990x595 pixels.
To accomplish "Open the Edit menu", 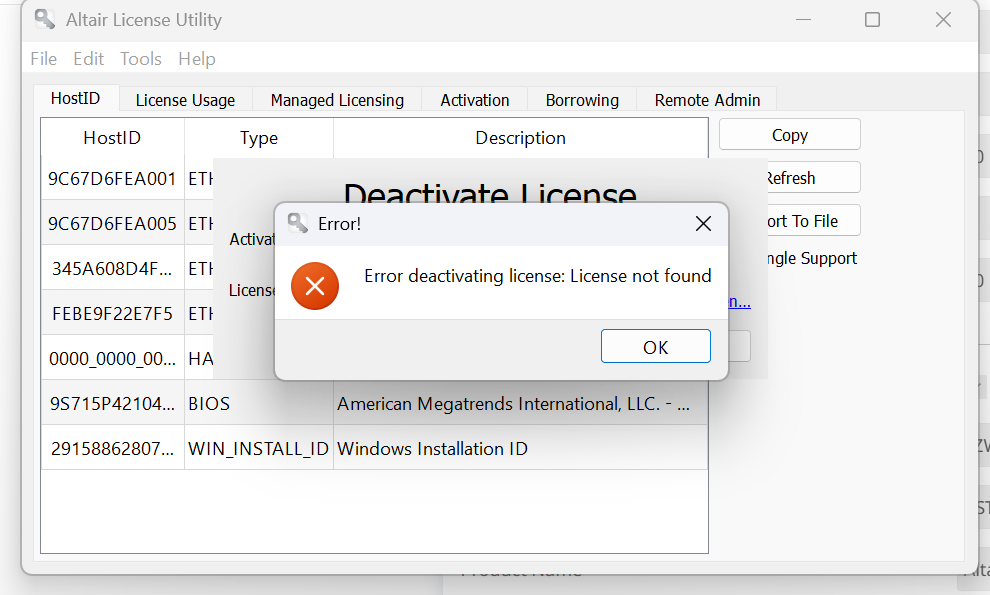I will pos(88,59).
